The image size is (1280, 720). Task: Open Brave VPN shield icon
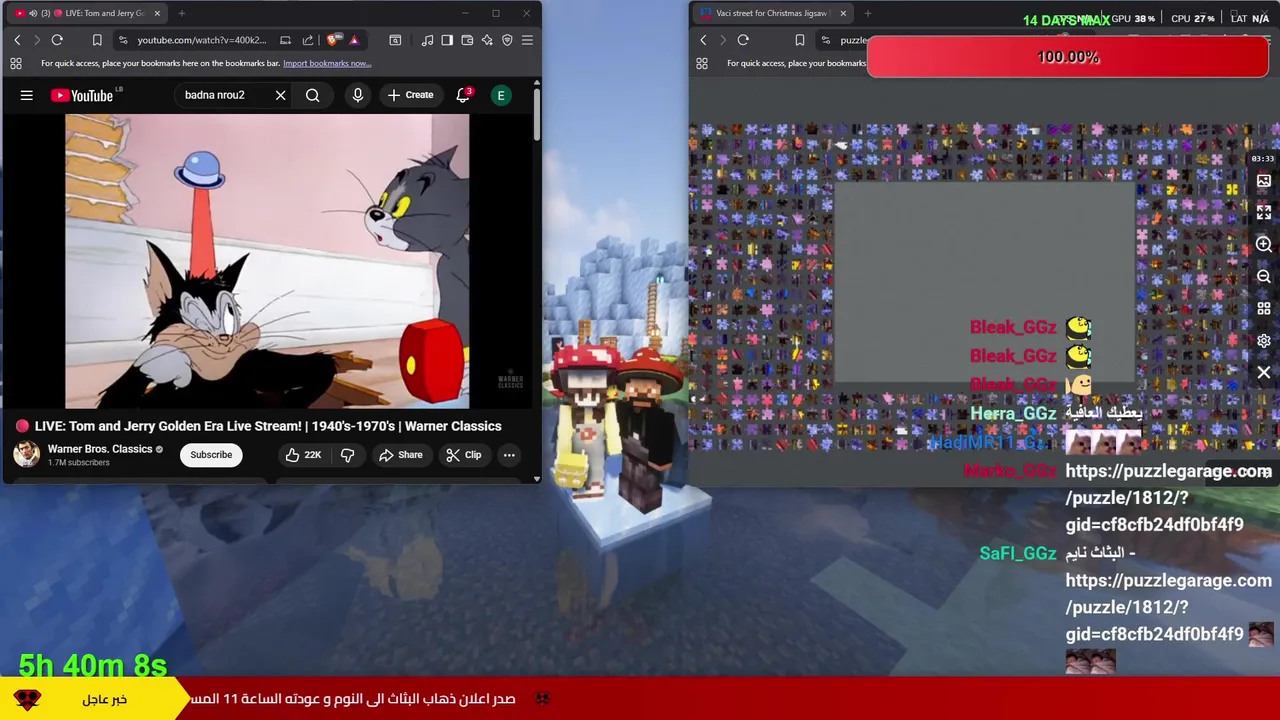click(x=507, y=40)
